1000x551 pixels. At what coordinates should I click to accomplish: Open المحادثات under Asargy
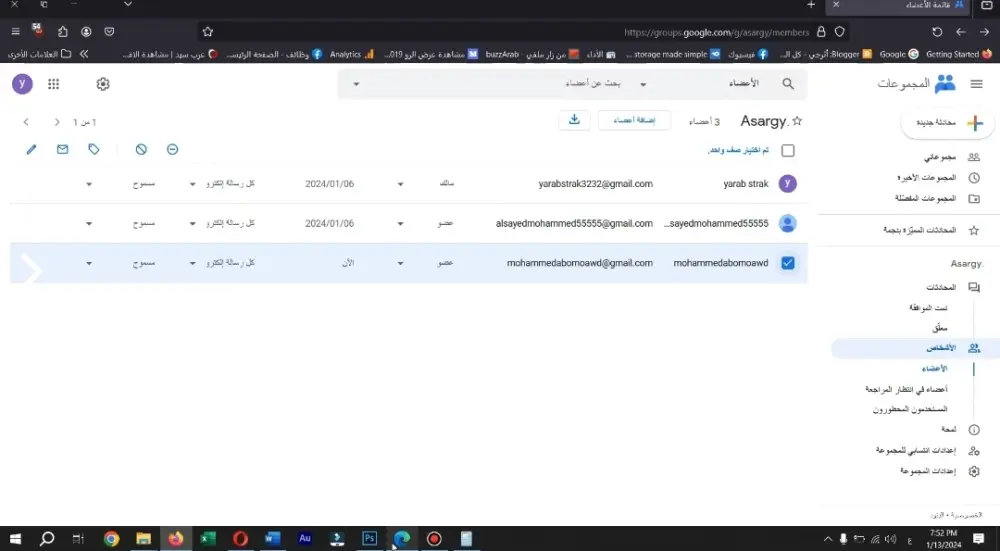pos(941,287)
